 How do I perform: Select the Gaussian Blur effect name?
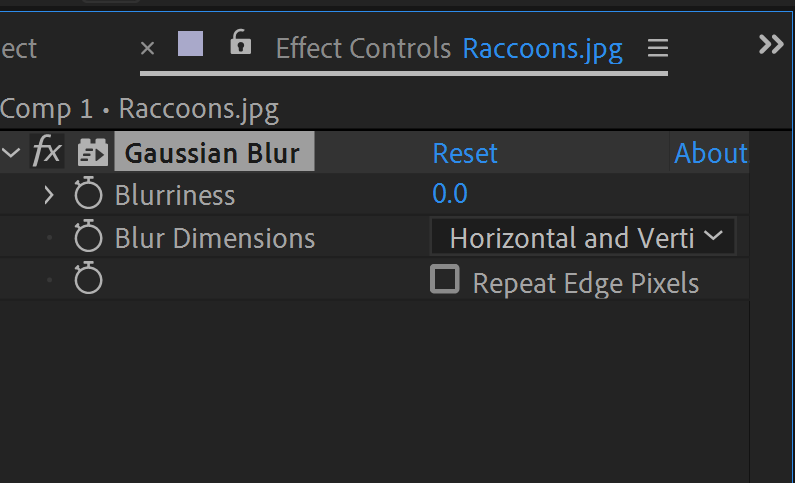[x=214, y=152]
